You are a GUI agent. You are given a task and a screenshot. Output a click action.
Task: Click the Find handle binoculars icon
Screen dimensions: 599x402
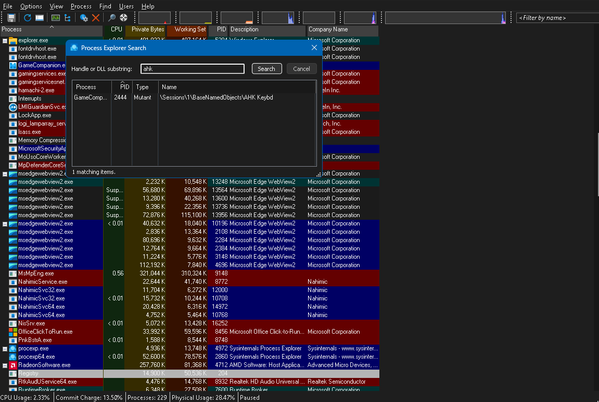112,18
